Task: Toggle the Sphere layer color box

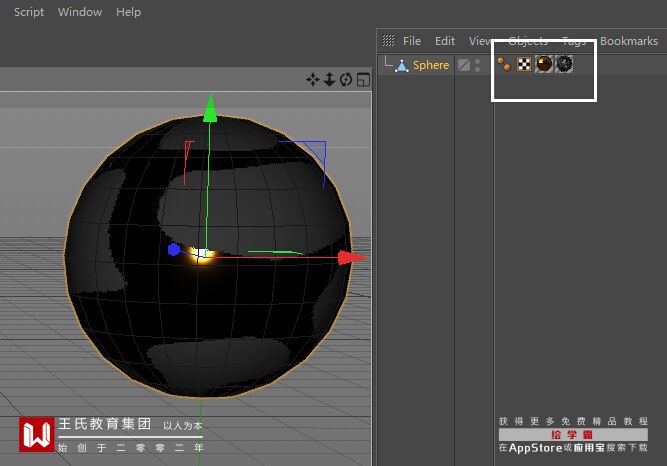Action: (x=464, y=65)
